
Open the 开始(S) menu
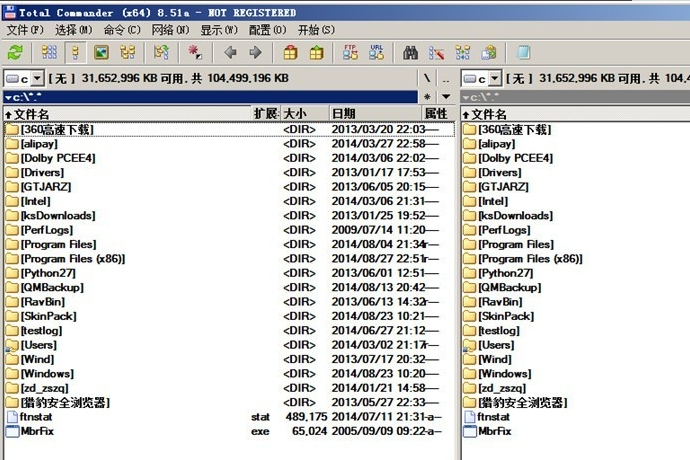pos(316,30)
